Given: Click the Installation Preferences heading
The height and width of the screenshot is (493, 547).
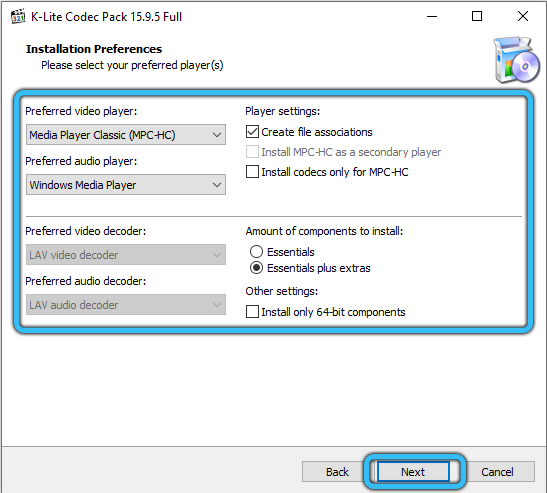Looking at the screenshot, I should [x=94, y=49].
